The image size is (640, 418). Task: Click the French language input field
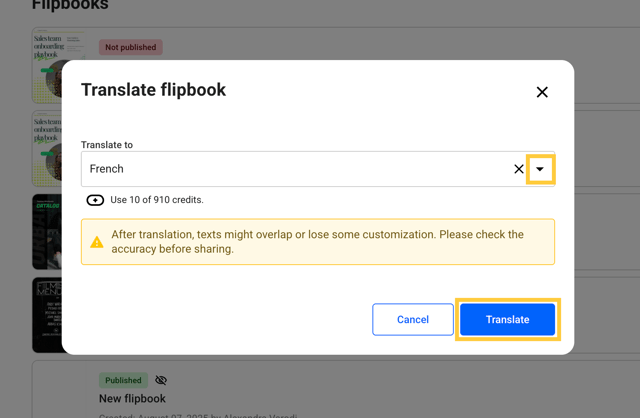pyautogui.click(x=295, y=169)
